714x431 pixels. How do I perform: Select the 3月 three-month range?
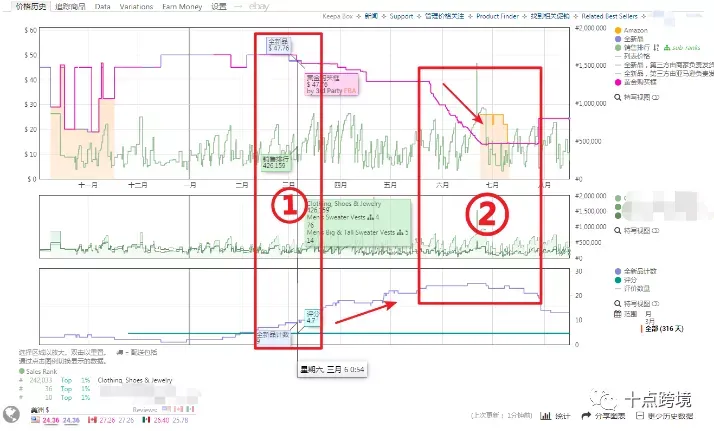click(649, 321)
